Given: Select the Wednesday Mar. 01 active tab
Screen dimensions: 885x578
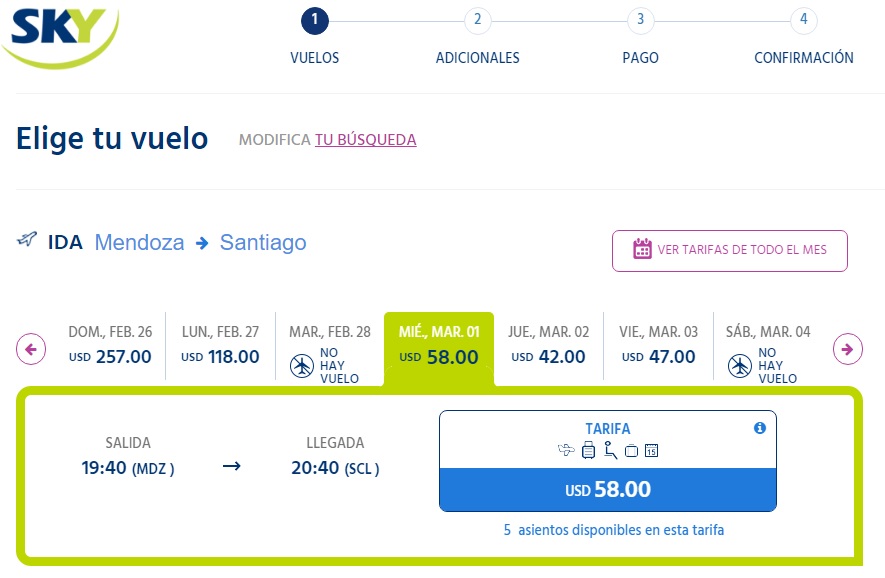Looking at the screenshot, I should pos(439,345).
